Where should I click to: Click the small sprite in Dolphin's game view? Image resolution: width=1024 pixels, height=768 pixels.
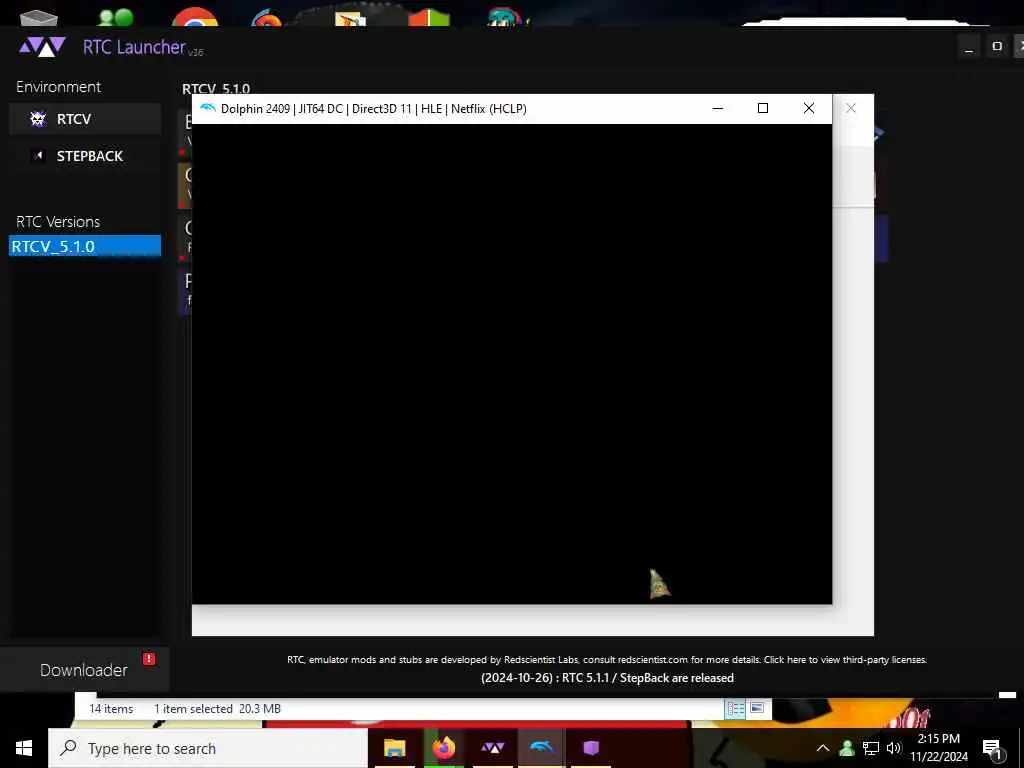660,583
